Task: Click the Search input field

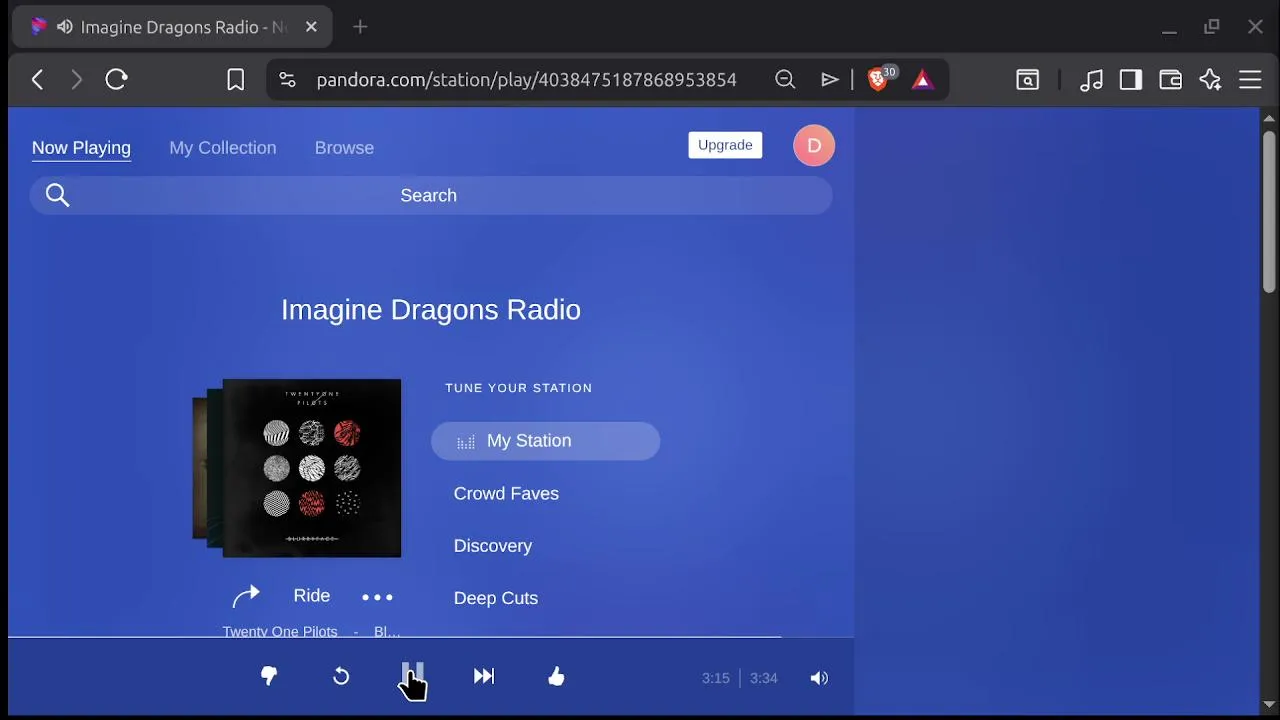Action: click(x=431, y=195)
